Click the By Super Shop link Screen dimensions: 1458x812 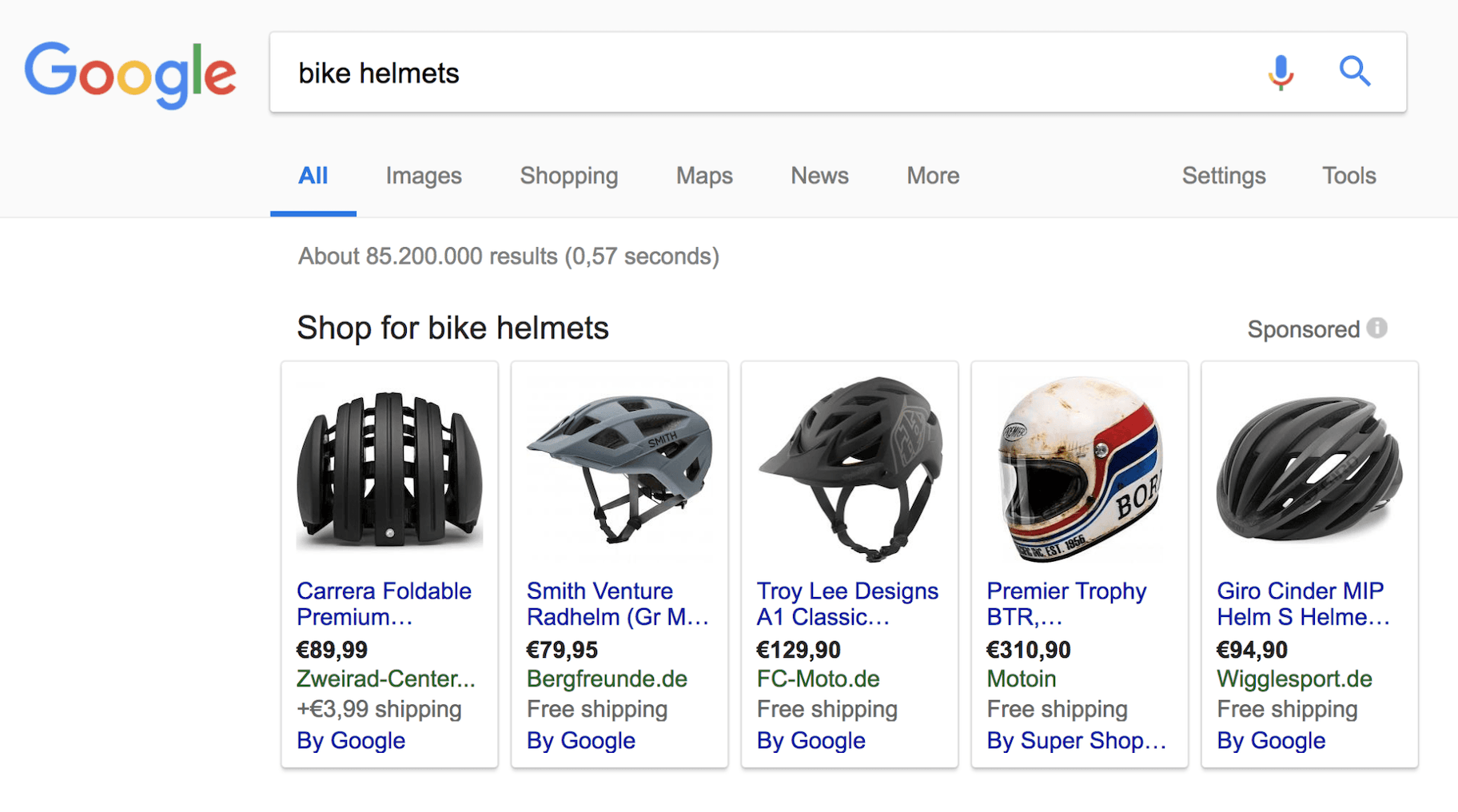tap(1076, 741)
